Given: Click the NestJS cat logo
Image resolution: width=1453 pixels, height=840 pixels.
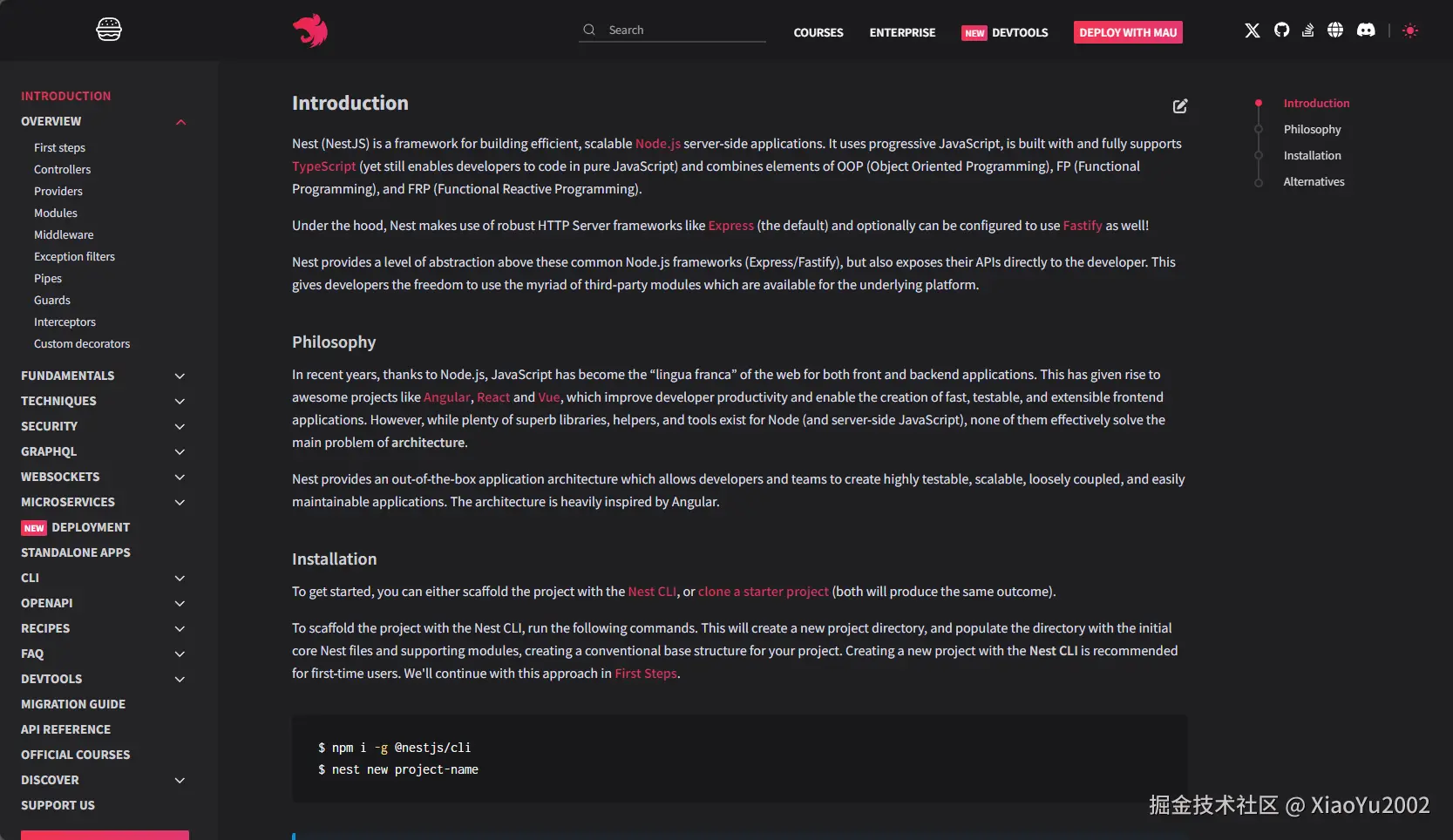Looking at the screenshot, I should pos(310,30).
